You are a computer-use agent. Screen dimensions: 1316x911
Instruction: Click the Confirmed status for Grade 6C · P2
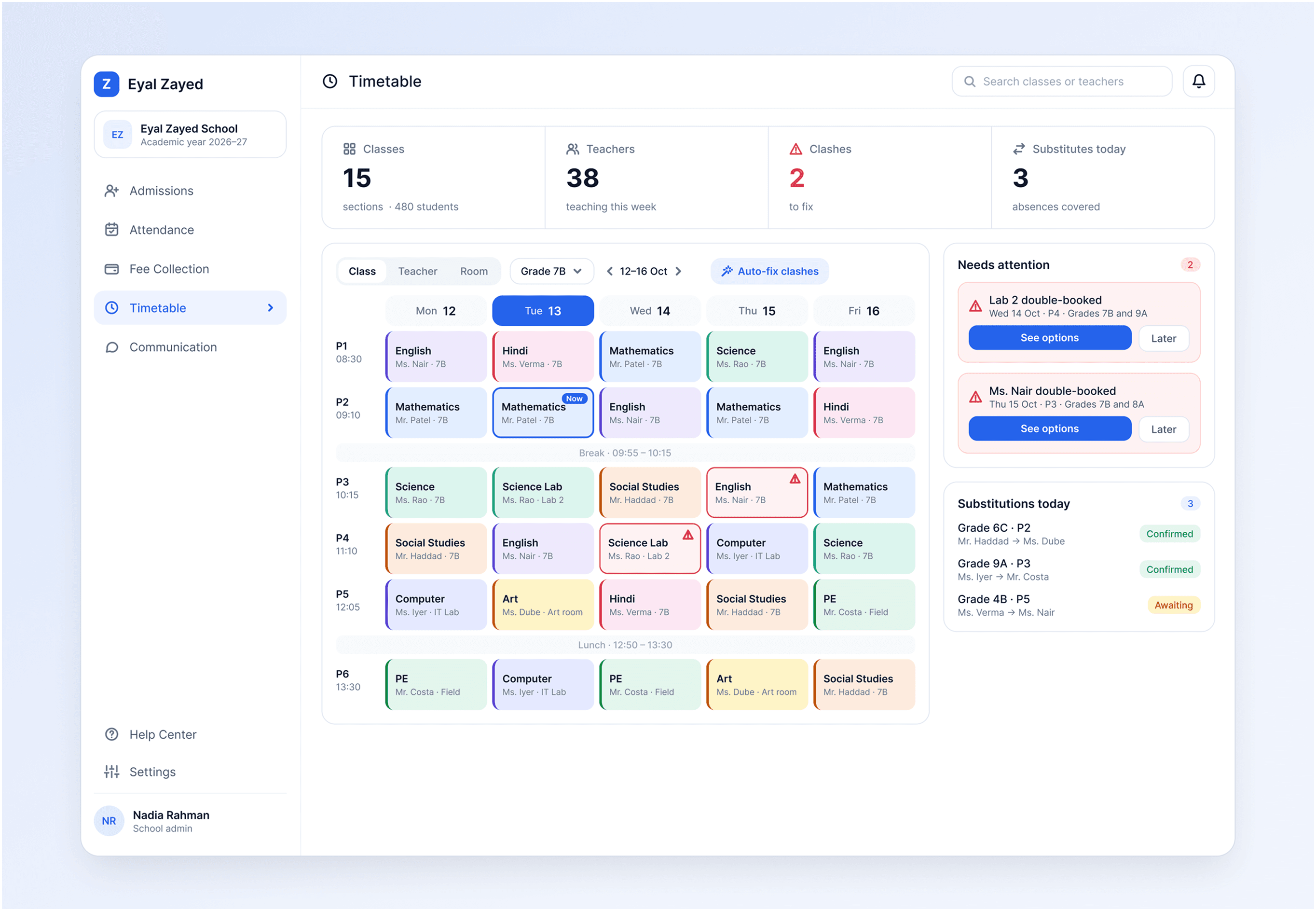pos(1169,534)
